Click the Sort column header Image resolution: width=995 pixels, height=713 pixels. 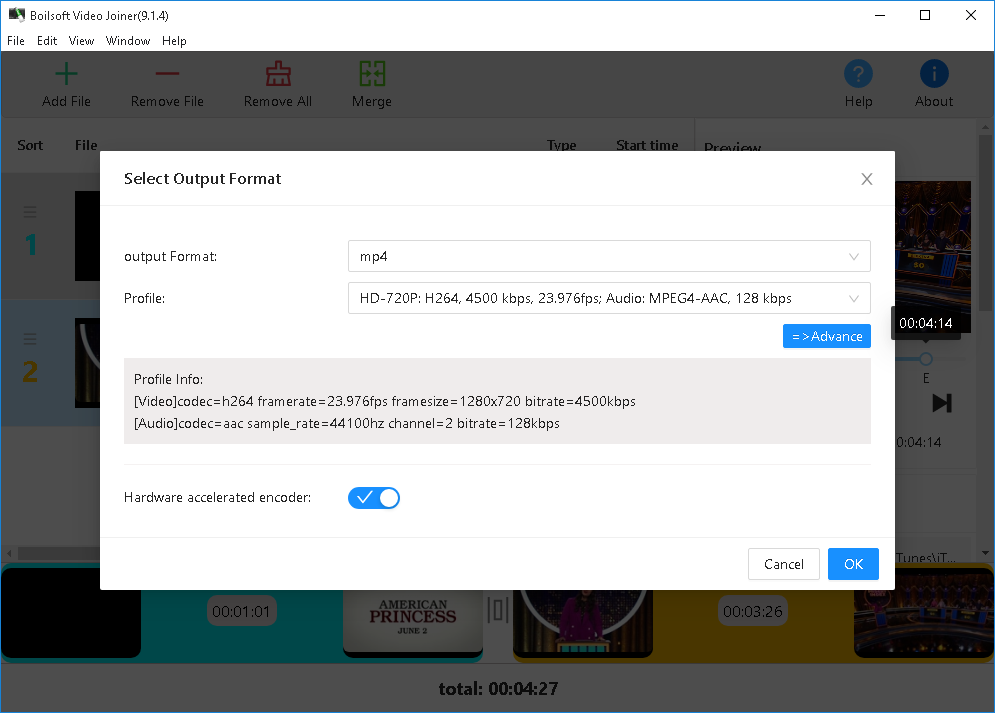pos(30,145)
